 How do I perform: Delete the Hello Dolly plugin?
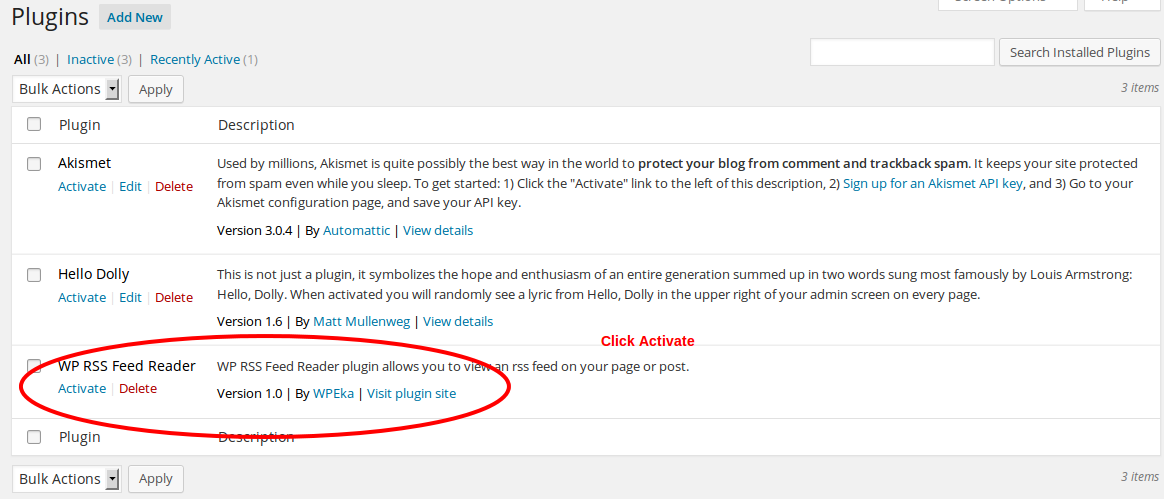click(174, 297)
